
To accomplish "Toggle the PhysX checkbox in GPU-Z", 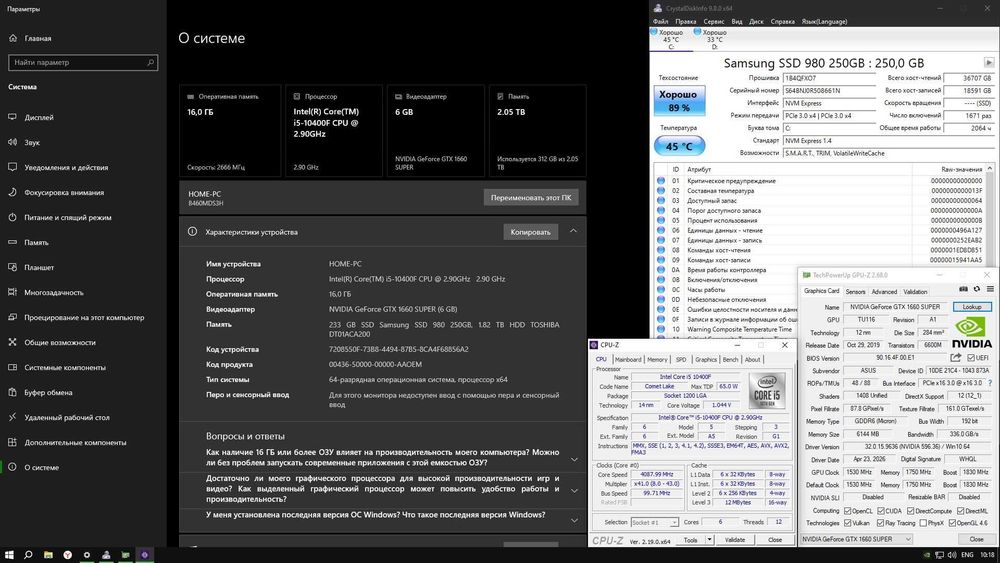I will [923, 523].
